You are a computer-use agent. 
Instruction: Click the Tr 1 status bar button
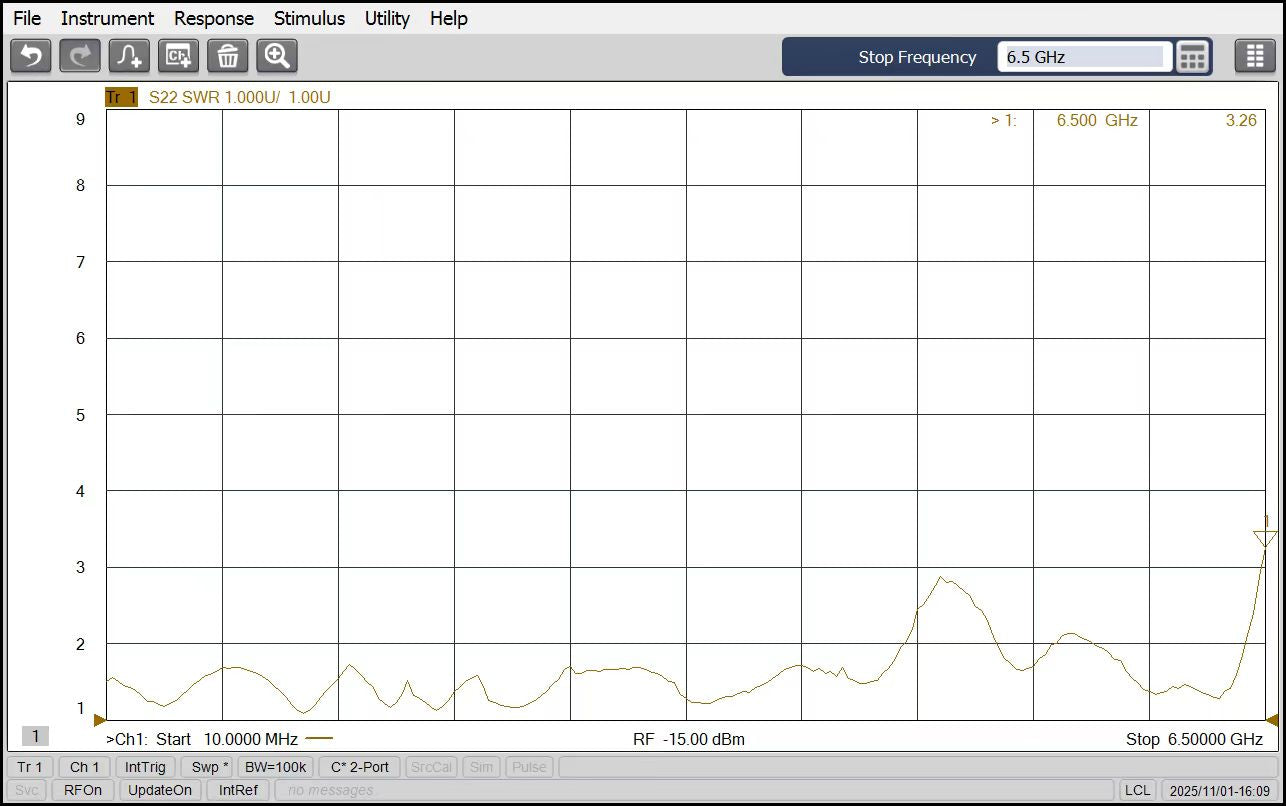click(30, 767)
